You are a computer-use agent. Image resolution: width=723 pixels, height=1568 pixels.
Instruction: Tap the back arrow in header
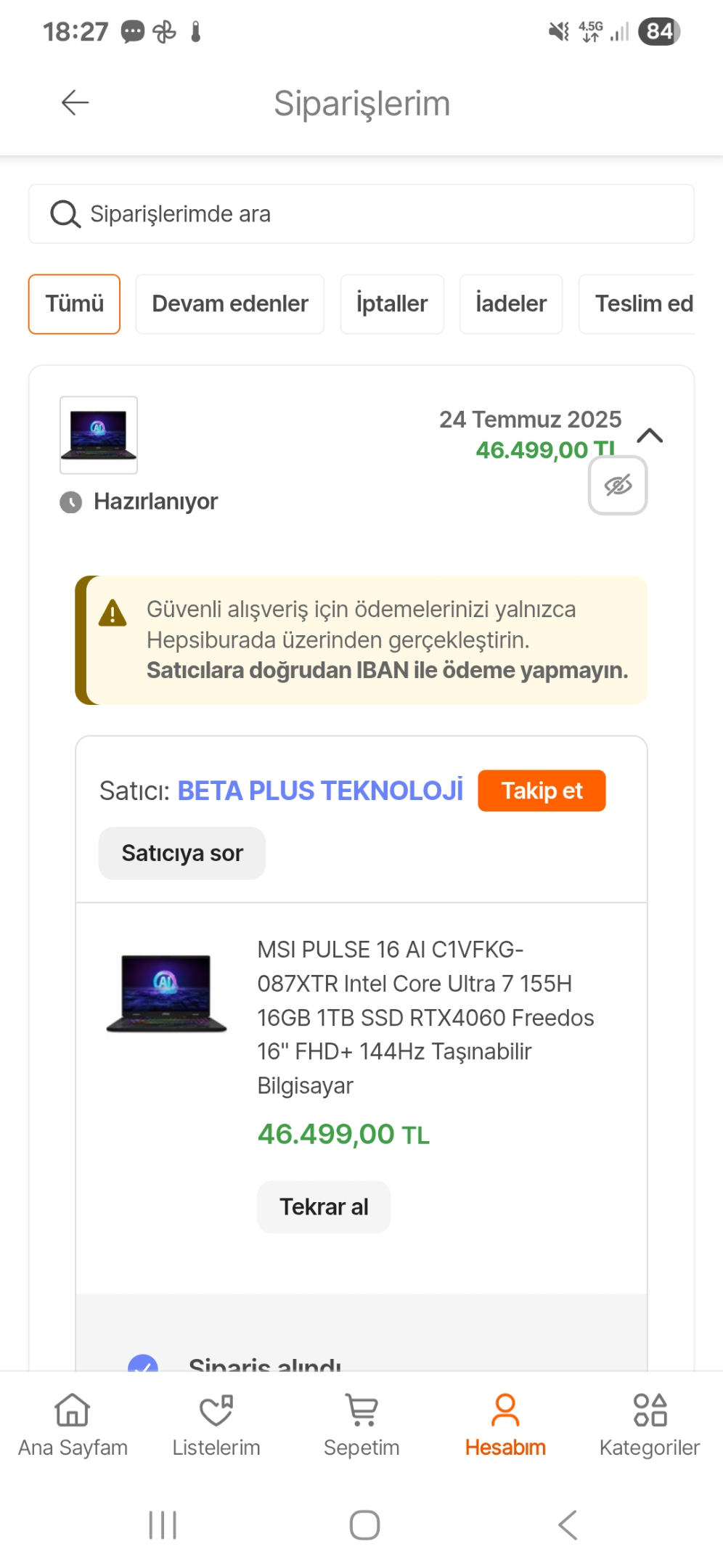[75, 103]
